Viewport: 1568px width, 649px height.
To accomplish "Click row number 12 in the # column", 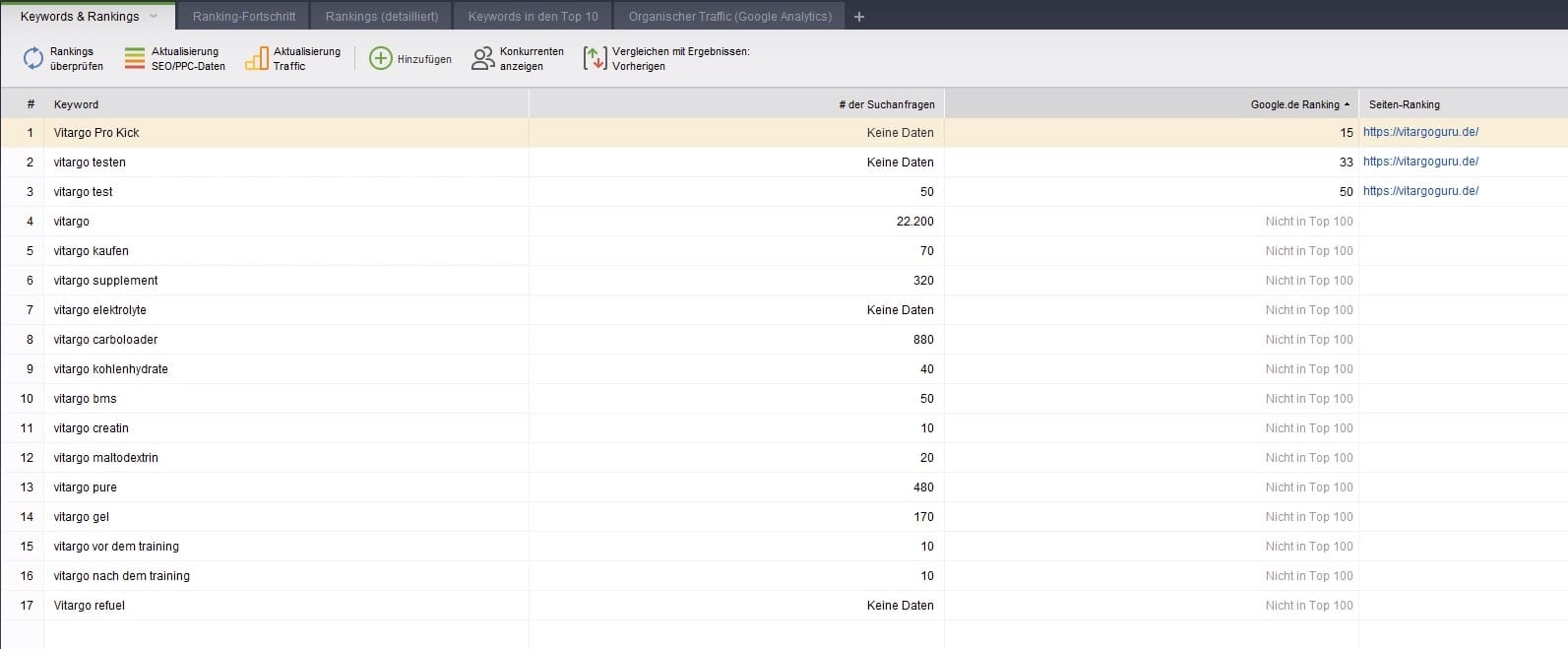I will point(27,458).
